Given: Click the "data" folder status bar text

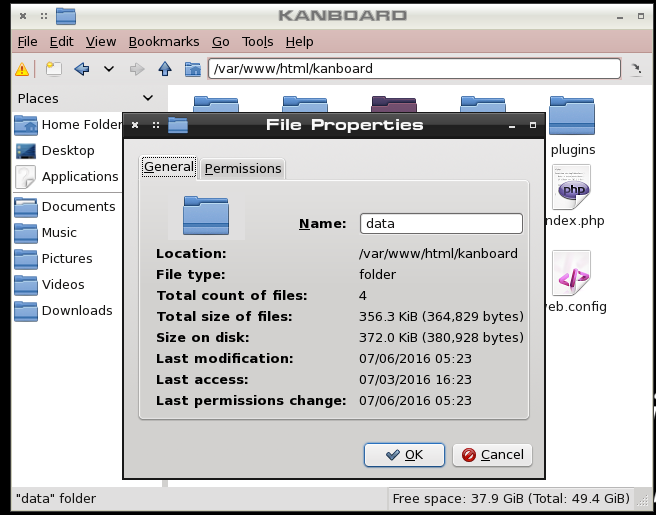Looking at the screenshot, I should pyautogui.click(x=56, y=499).
